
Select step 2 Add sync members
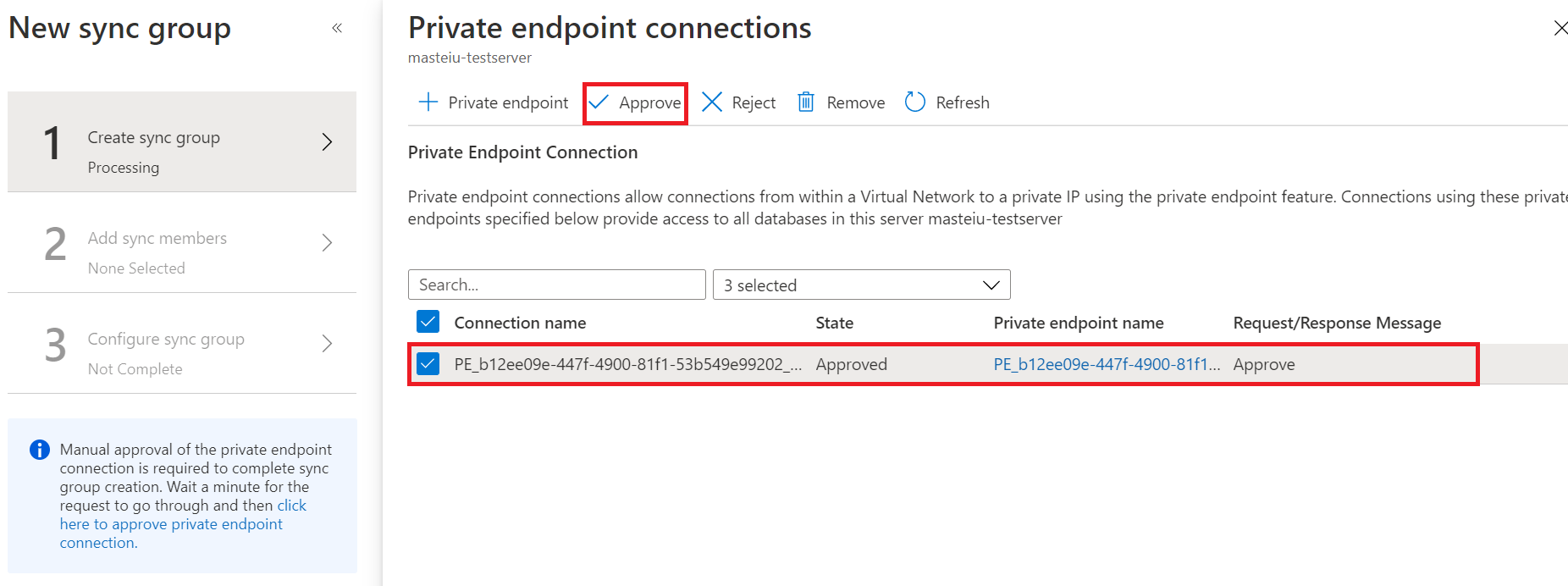[157, 239]
